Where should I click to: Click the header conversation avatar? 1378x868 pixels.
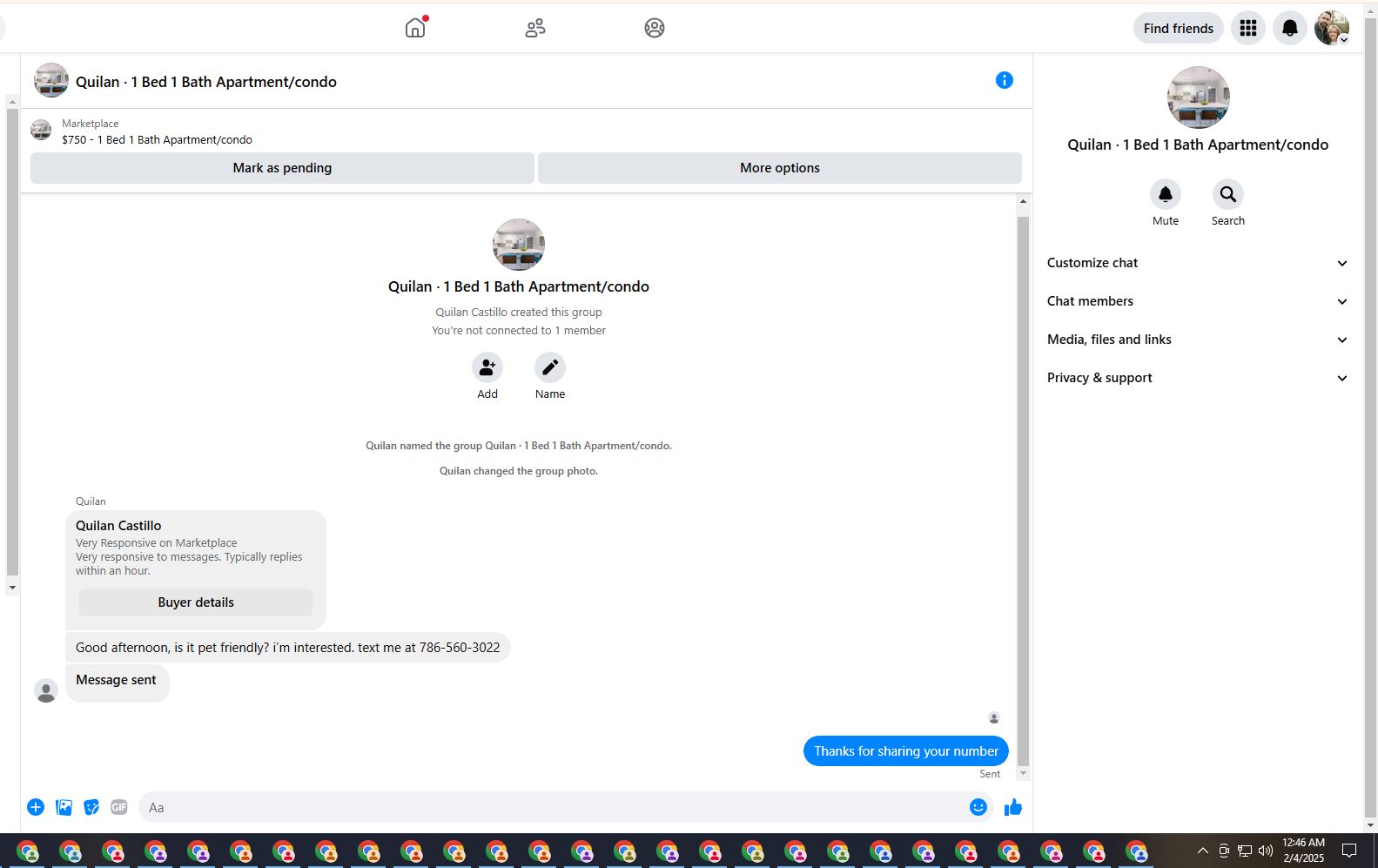click(51, 80)
